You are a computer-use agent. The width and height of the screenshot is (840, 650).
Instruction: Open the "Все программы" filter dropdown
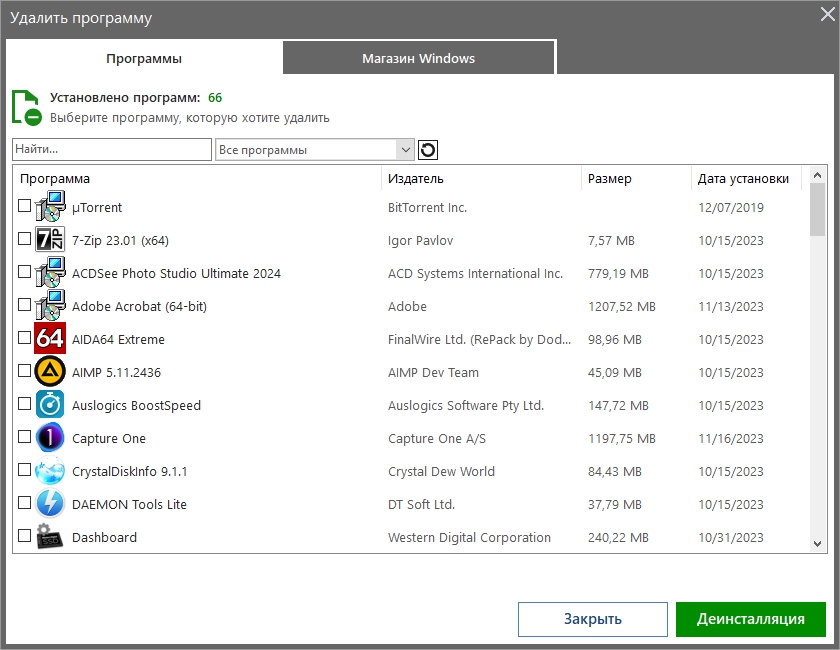(x=315, y=150)
